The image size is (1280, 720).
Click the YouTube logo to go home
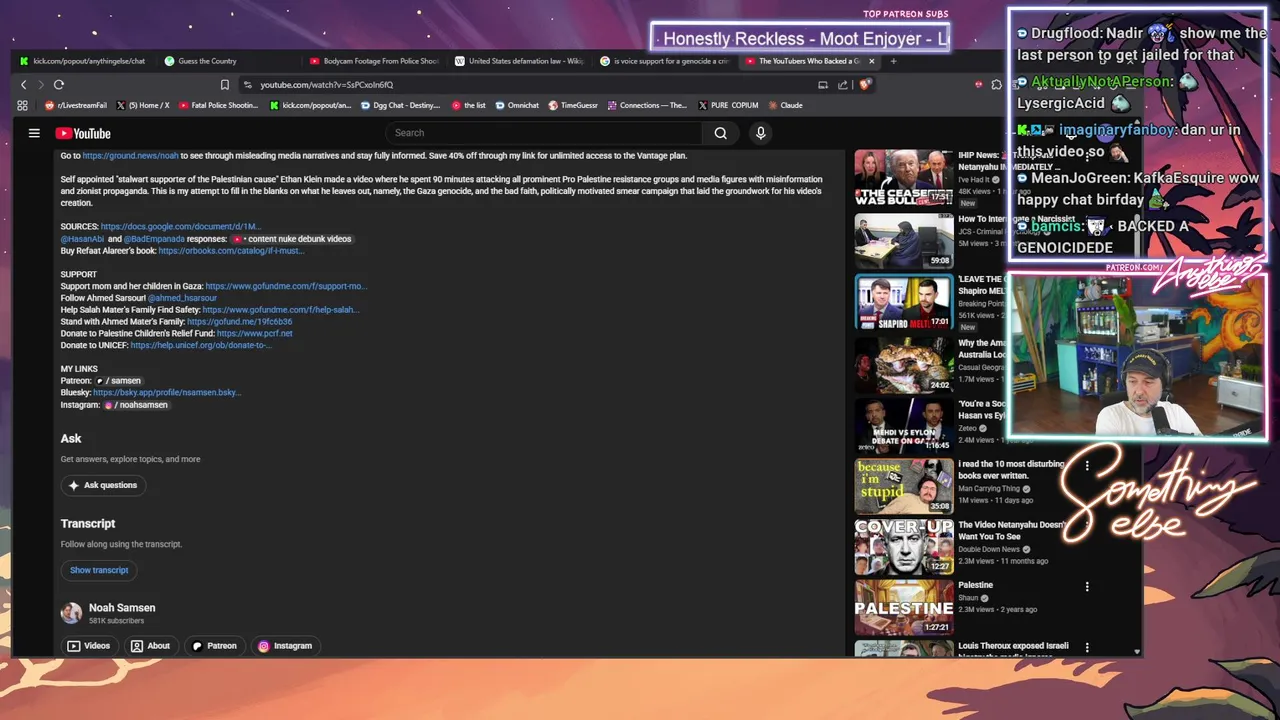click(x=83, y=133)
